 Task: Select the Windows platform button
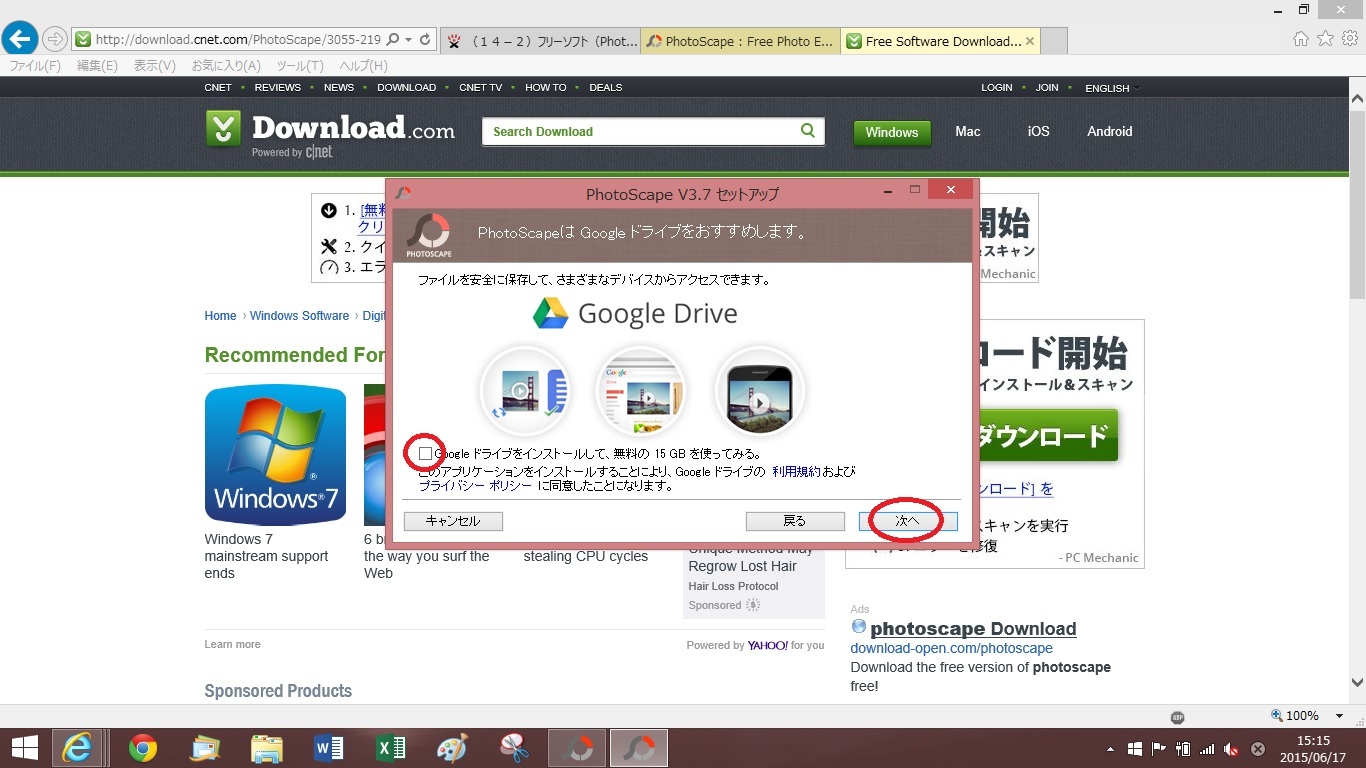892,132
